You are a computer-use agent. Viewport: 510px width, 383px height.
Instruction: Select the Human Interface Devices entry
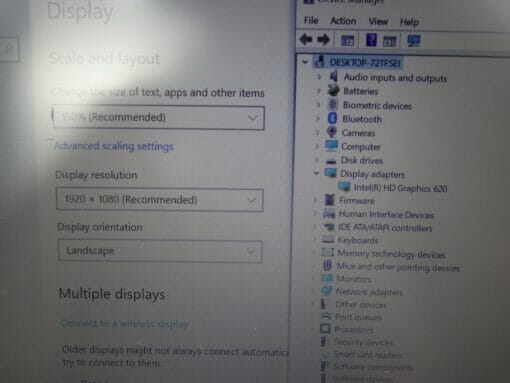tap(386, 214)
